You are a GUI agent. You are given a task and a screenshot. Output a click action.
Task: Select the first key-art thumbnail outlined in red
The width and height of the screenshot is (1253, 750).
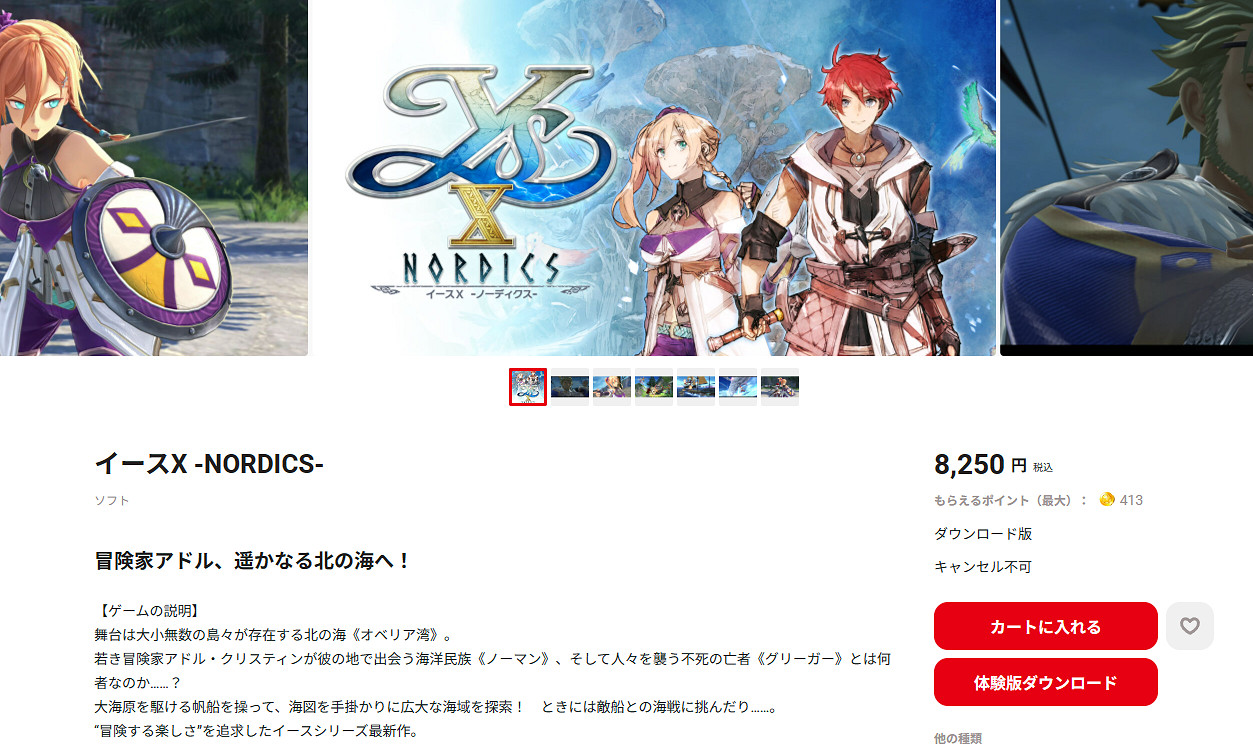[x=528, y=387]
